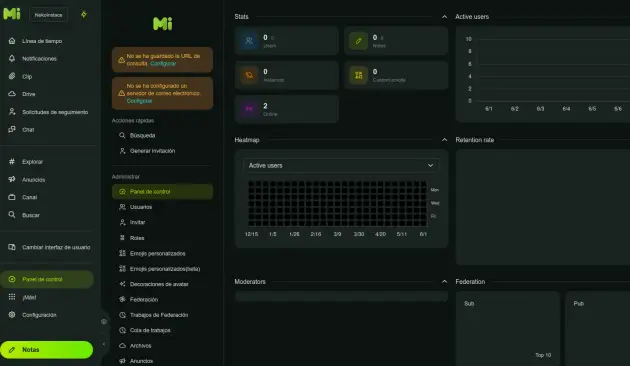
Task: Click the Misskey Mi logo in sidebar
Action: (12, 14)
